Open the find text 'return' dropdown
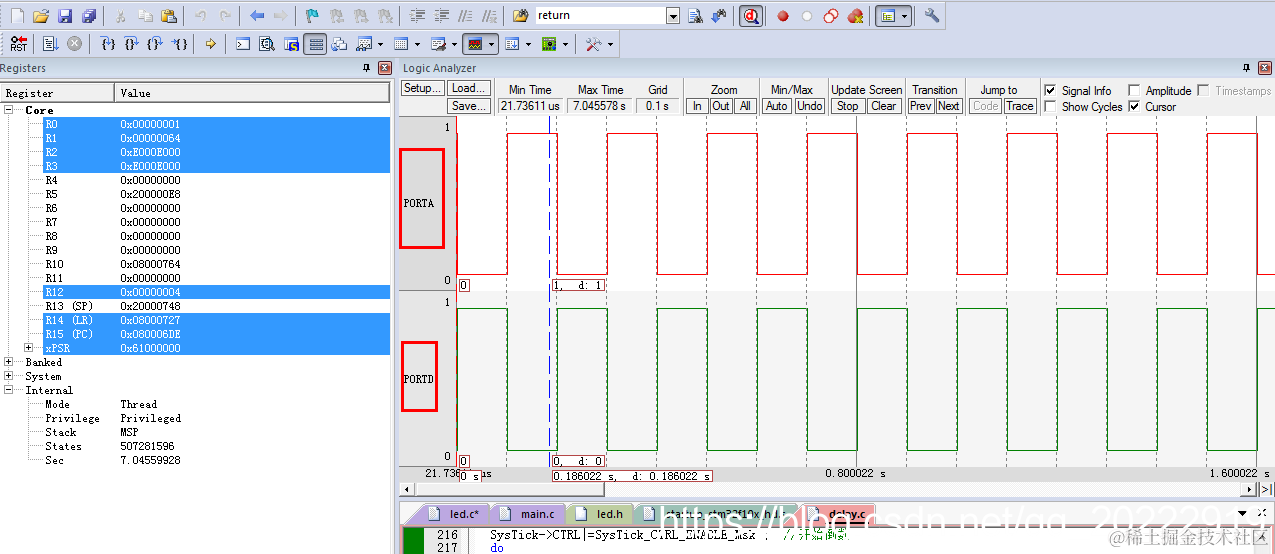This screenshot has height=554, width=1275. [x=672, y=16]
